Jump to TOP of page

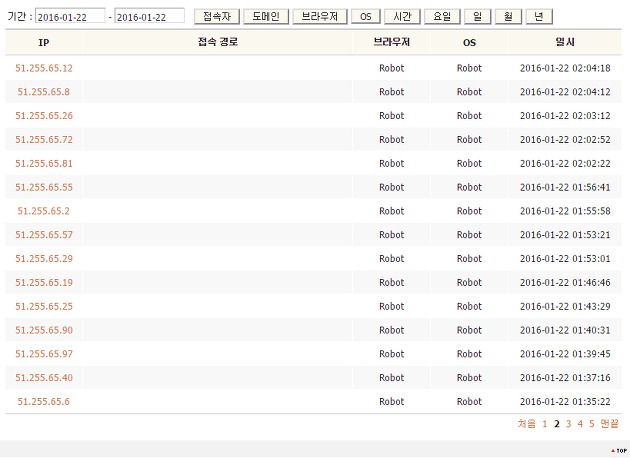pyautogui.click(x=619, y=451)
